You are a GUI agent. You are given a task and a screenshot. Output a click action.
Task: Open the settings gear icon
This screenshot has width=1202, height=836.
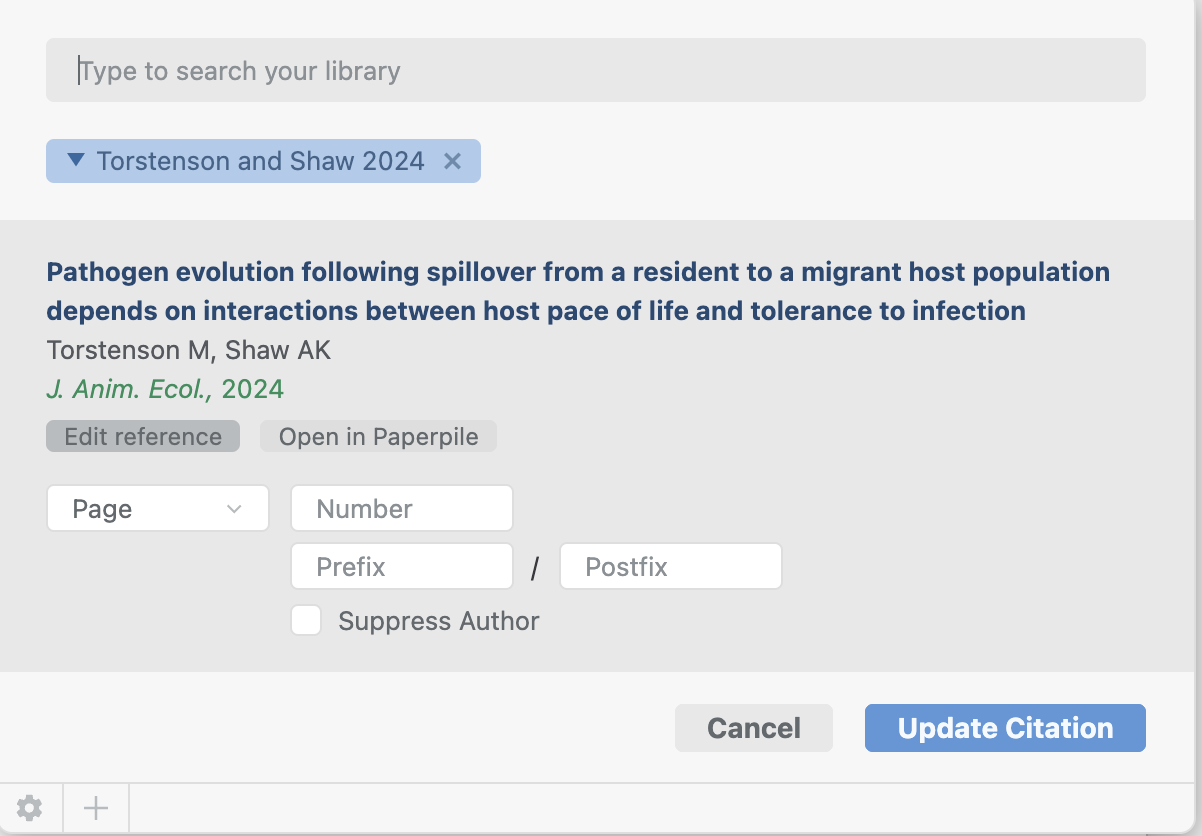(x=30, y=807)
